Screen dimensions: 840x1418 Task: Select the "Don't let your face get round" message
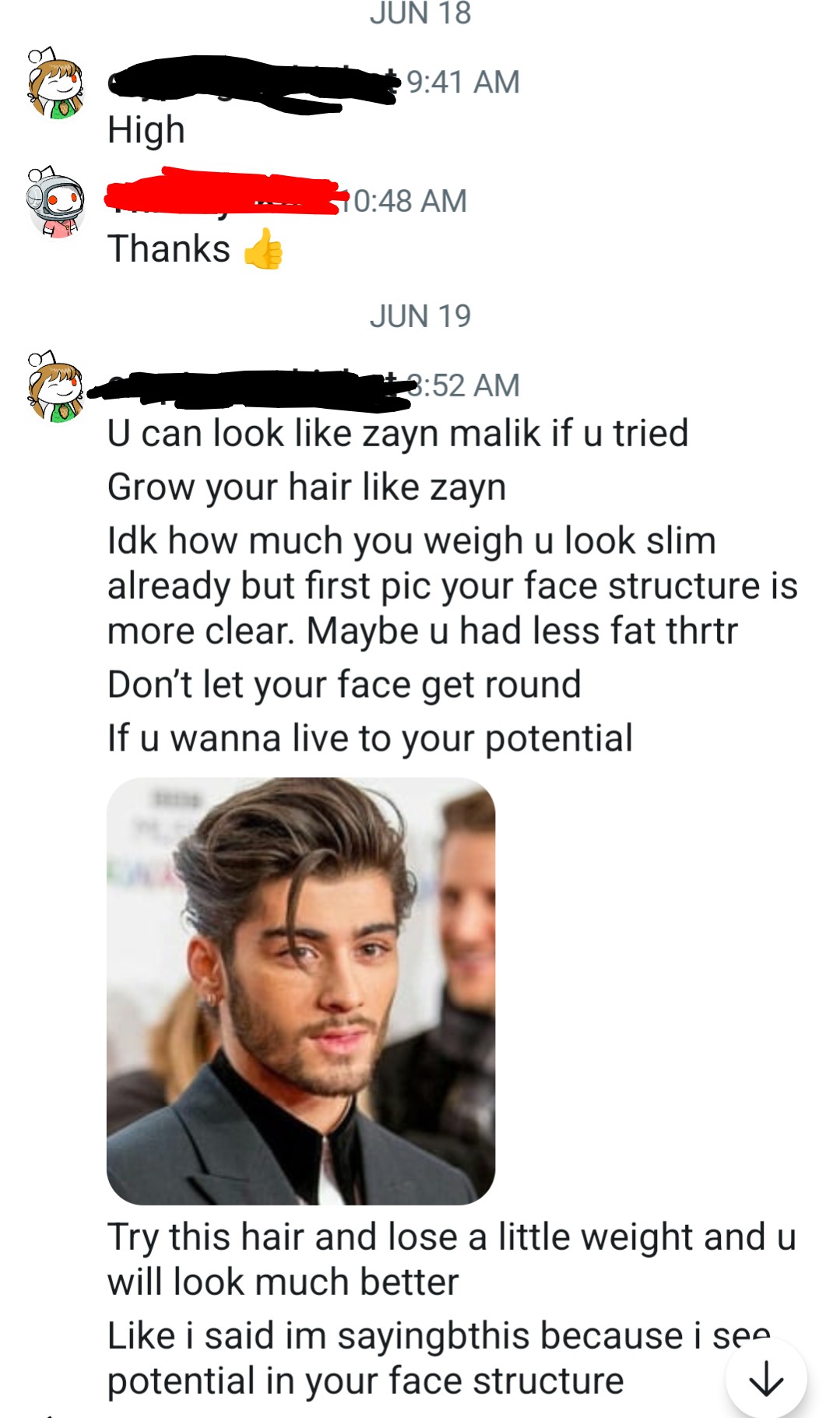coord(344,685)
